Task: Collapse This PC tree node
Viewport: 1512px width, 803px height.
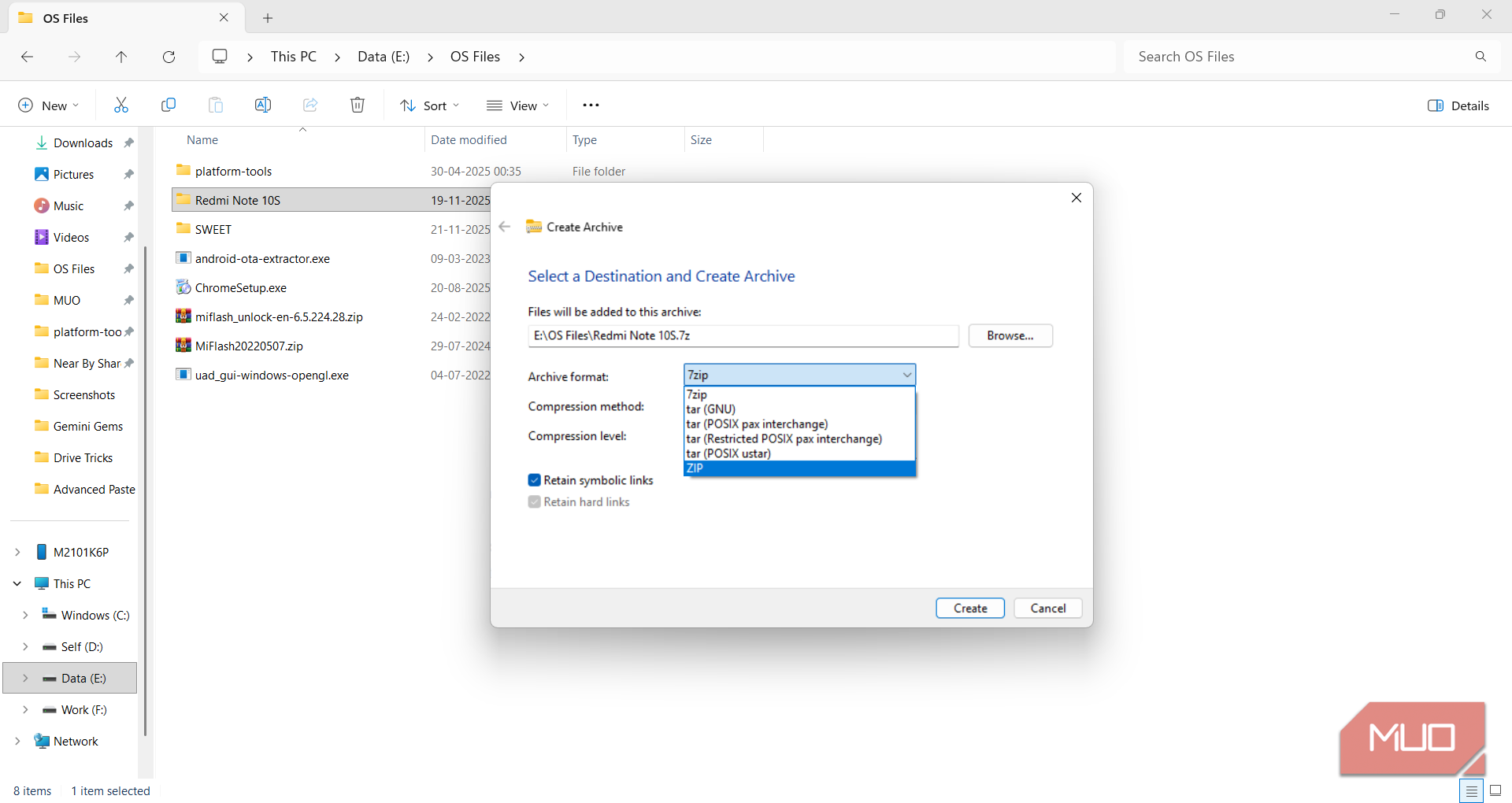Action: (17, 583)
